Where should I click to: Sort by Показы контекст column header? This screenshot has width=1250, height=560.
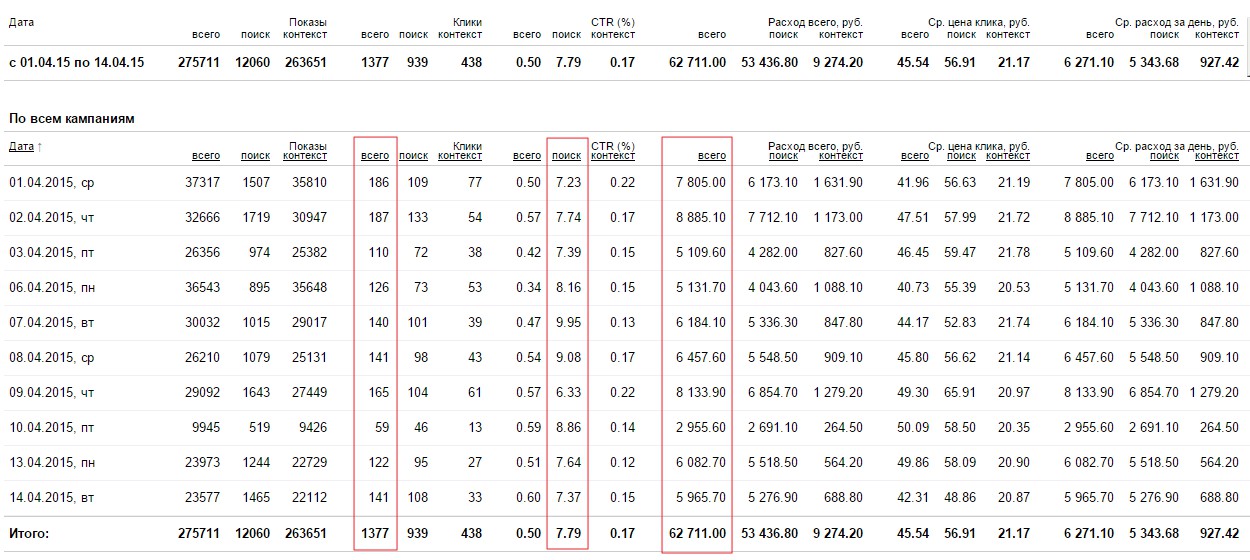[305, 156]
